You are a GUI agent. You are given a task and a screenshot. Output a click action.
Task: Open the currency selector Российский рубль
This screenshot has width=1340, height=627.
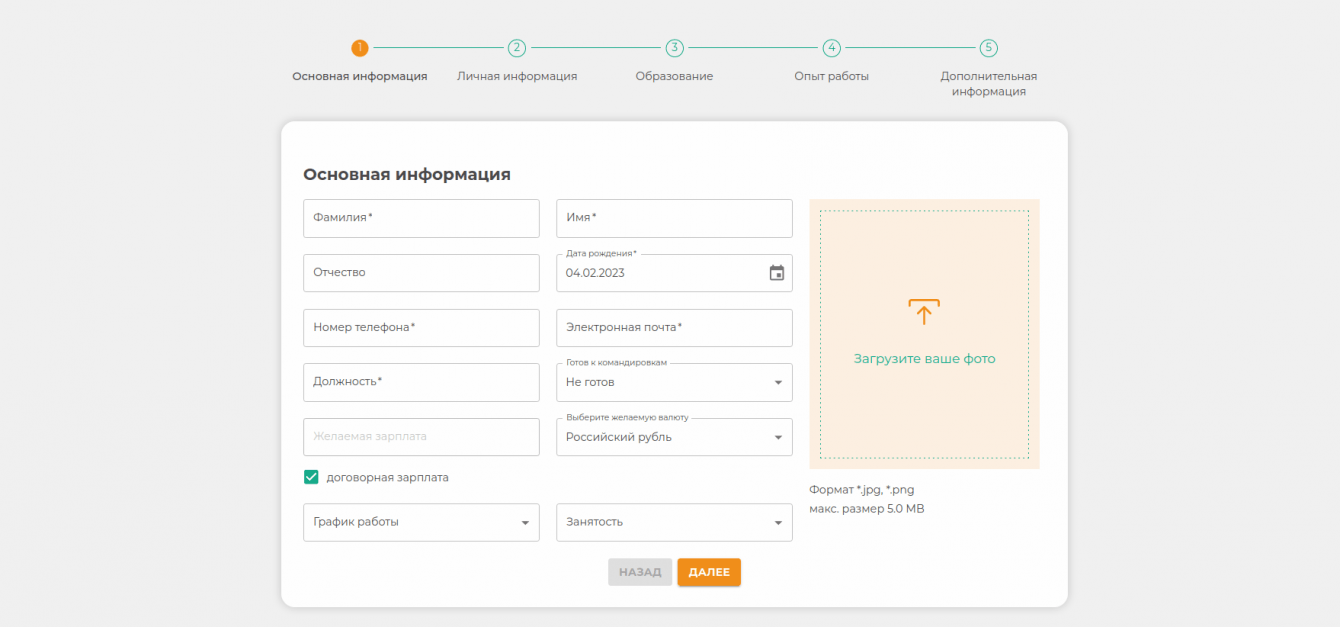[x=674, y=437]
